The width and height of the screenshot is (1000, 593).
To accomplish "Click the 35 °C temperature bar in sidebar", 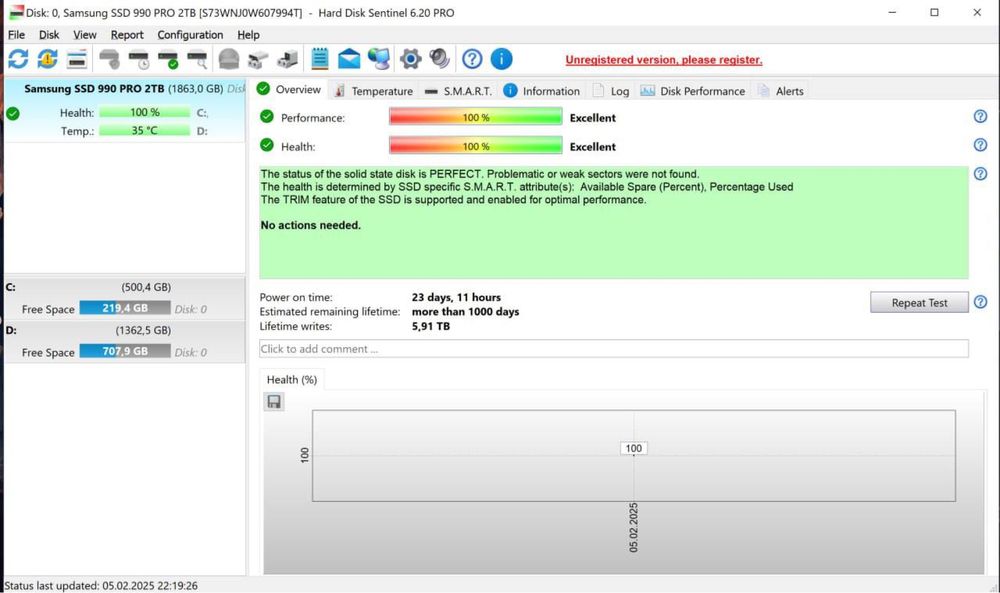I will [x=145, y=131].
